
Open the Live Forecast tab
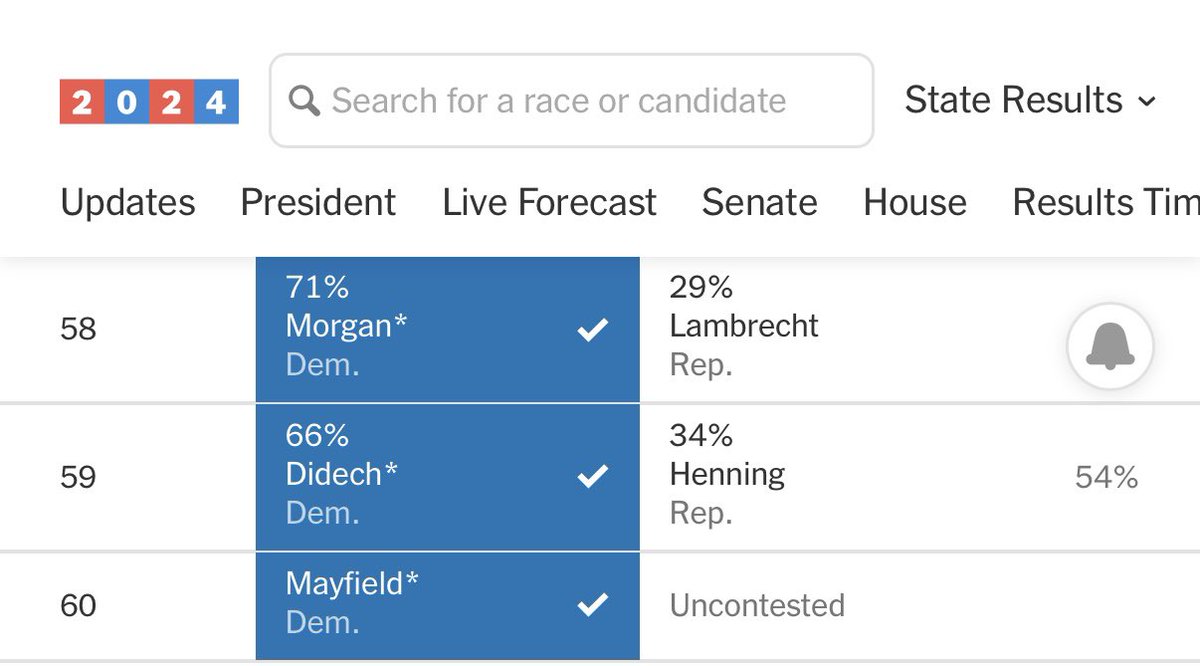click(549, 203)
